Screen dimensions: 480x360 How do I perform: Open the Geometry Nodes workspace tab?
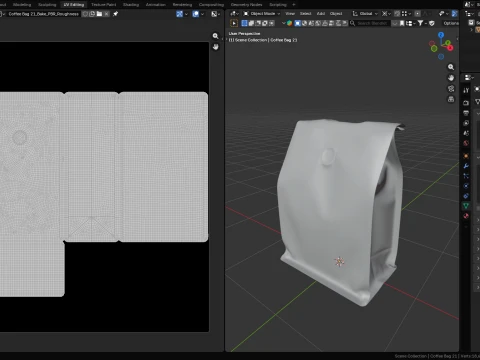246,5
